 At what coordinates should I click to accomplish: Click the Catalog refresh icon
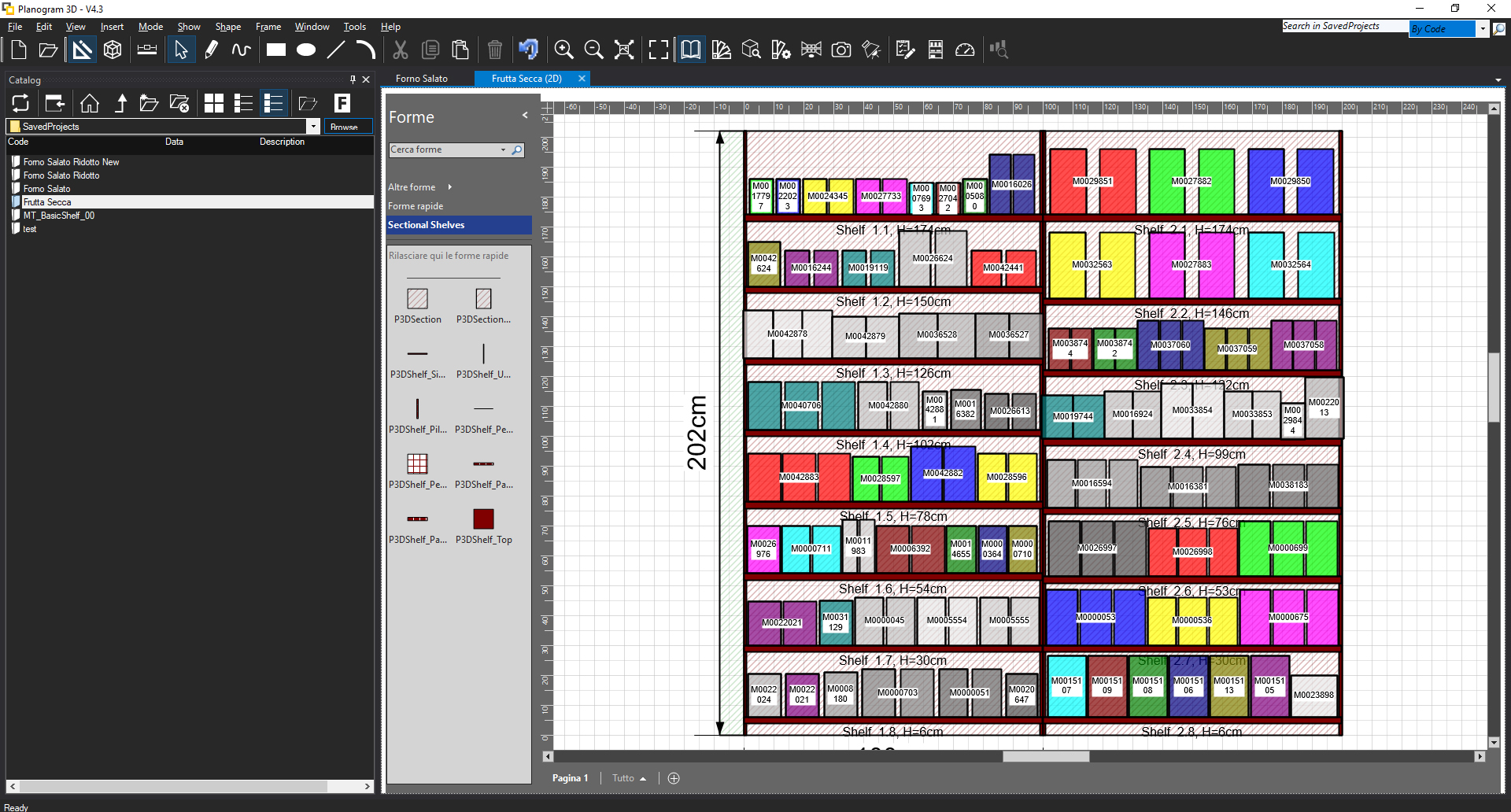[20, 103]
